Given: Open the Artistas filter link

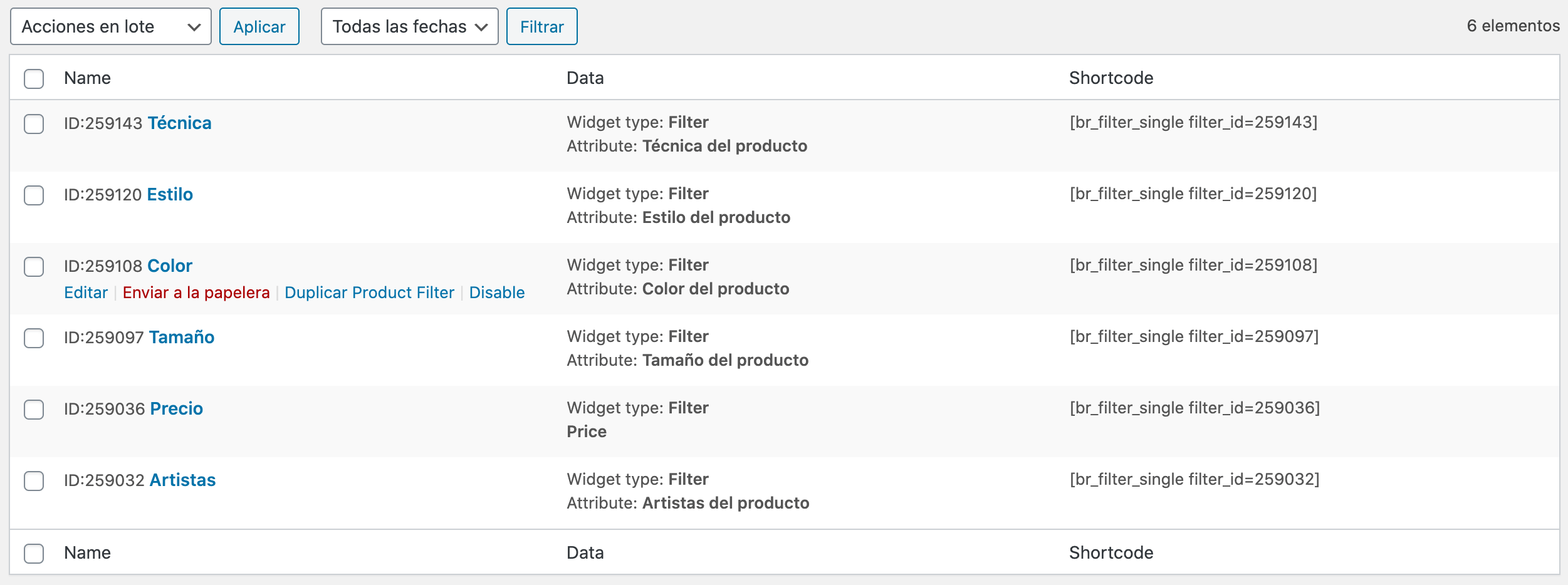Looking at the screenshot, I should pyautogui.click(x=182, y=480).
